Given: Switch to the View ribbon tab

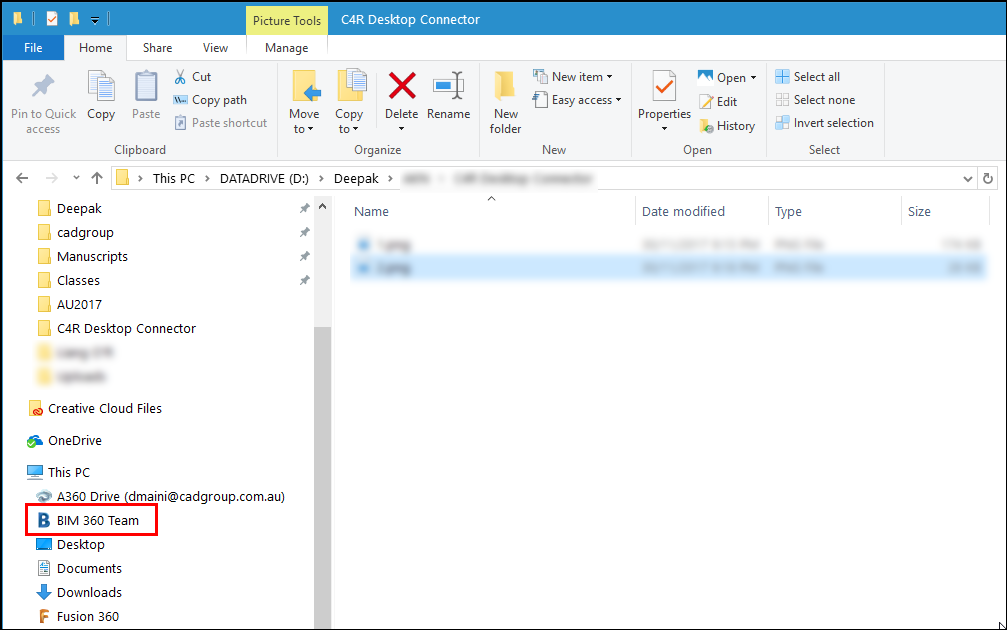Looking at the screenshot, I should point(215,48).
